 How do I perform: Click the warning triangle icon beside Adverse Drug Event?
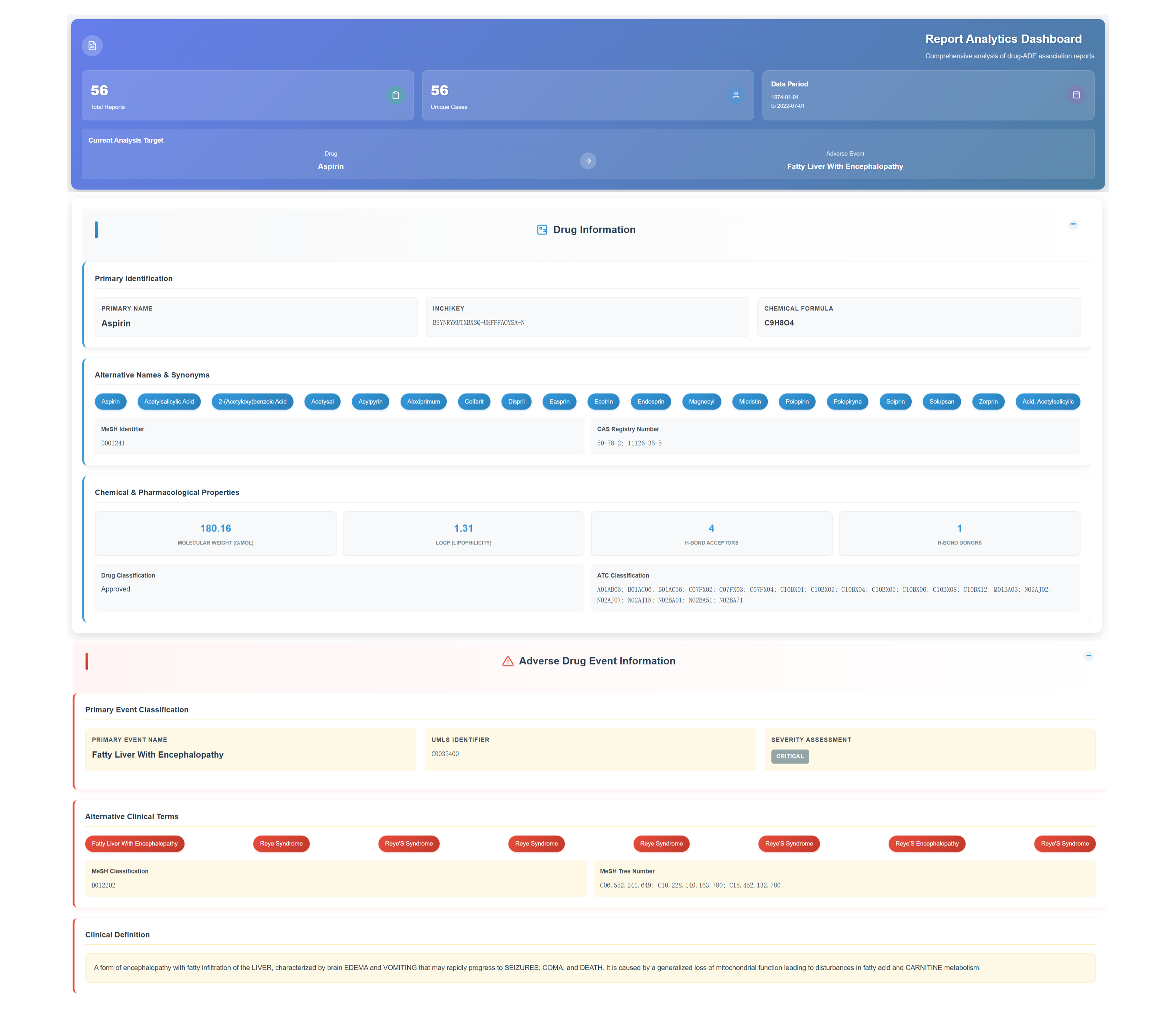pos(508,661)
